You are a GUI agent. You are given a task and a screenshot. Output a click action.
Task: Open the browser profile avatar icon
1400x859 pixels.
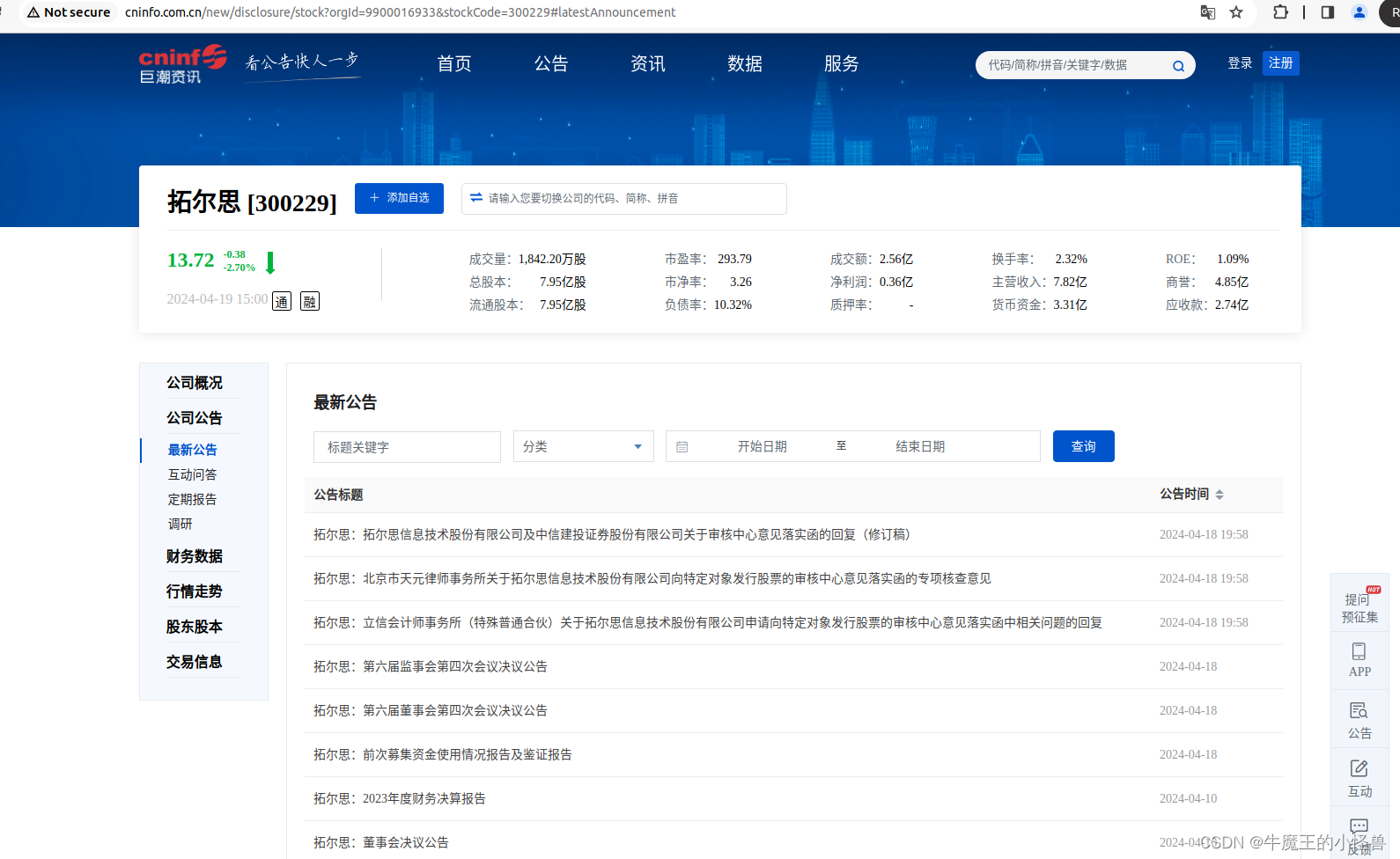coord(1359,12)
